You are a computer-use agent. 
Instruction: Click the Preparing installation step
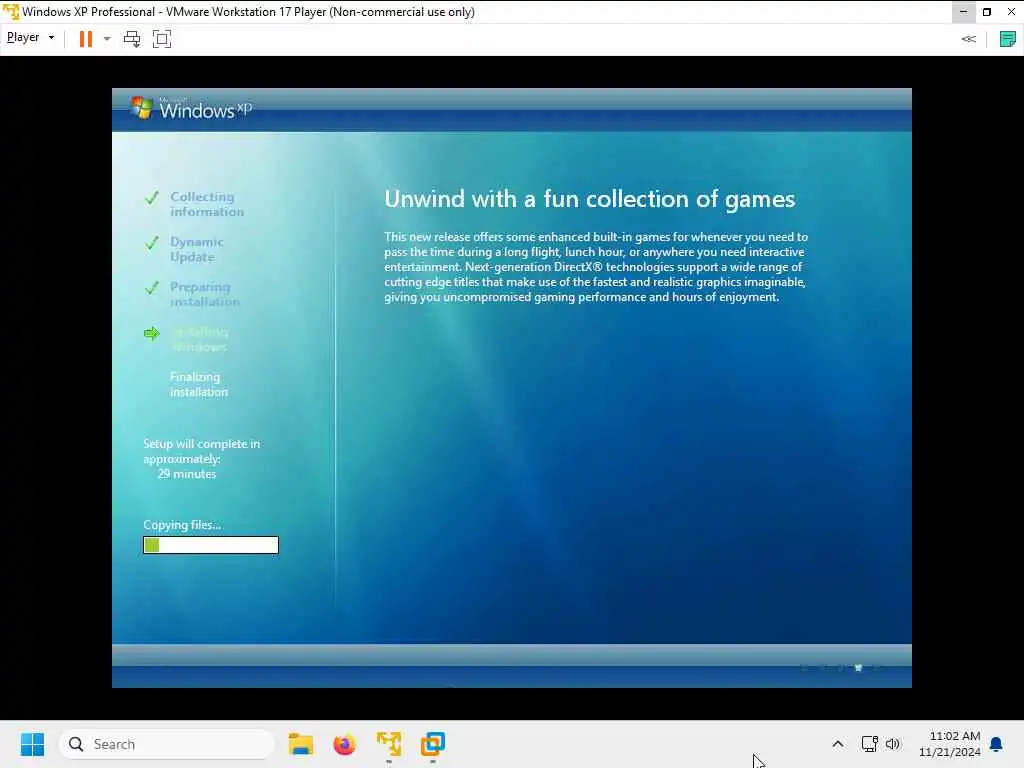pyautogui.click(x=204, y=294)
